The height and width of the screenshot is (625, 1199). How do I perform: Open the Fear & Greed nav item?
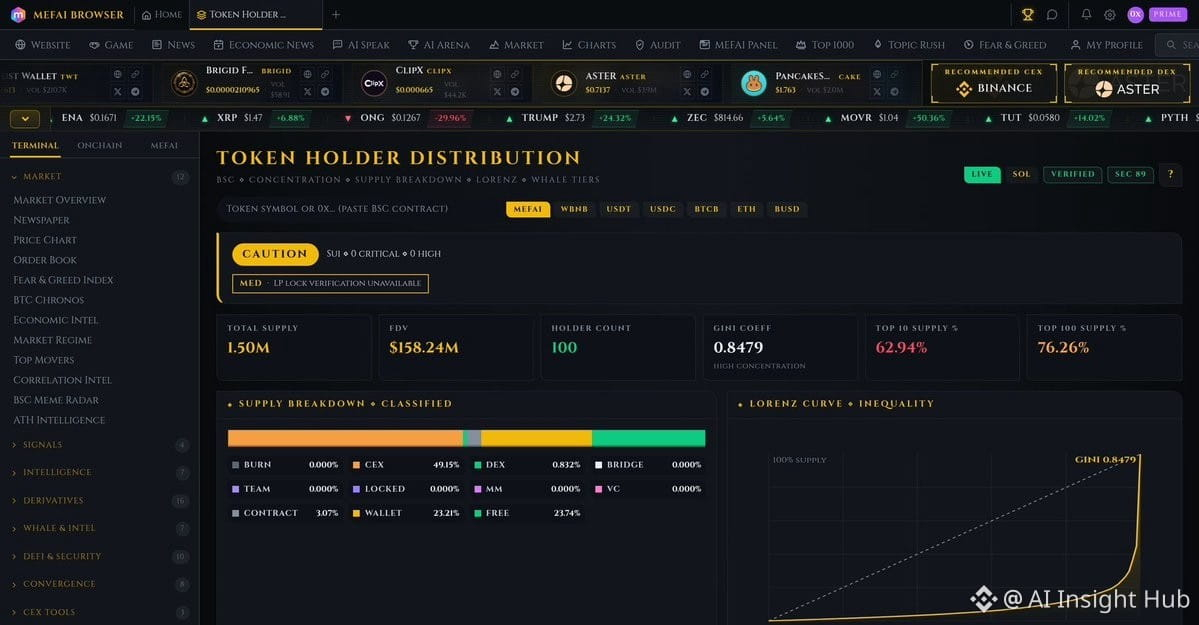[x=1005, y=45]
